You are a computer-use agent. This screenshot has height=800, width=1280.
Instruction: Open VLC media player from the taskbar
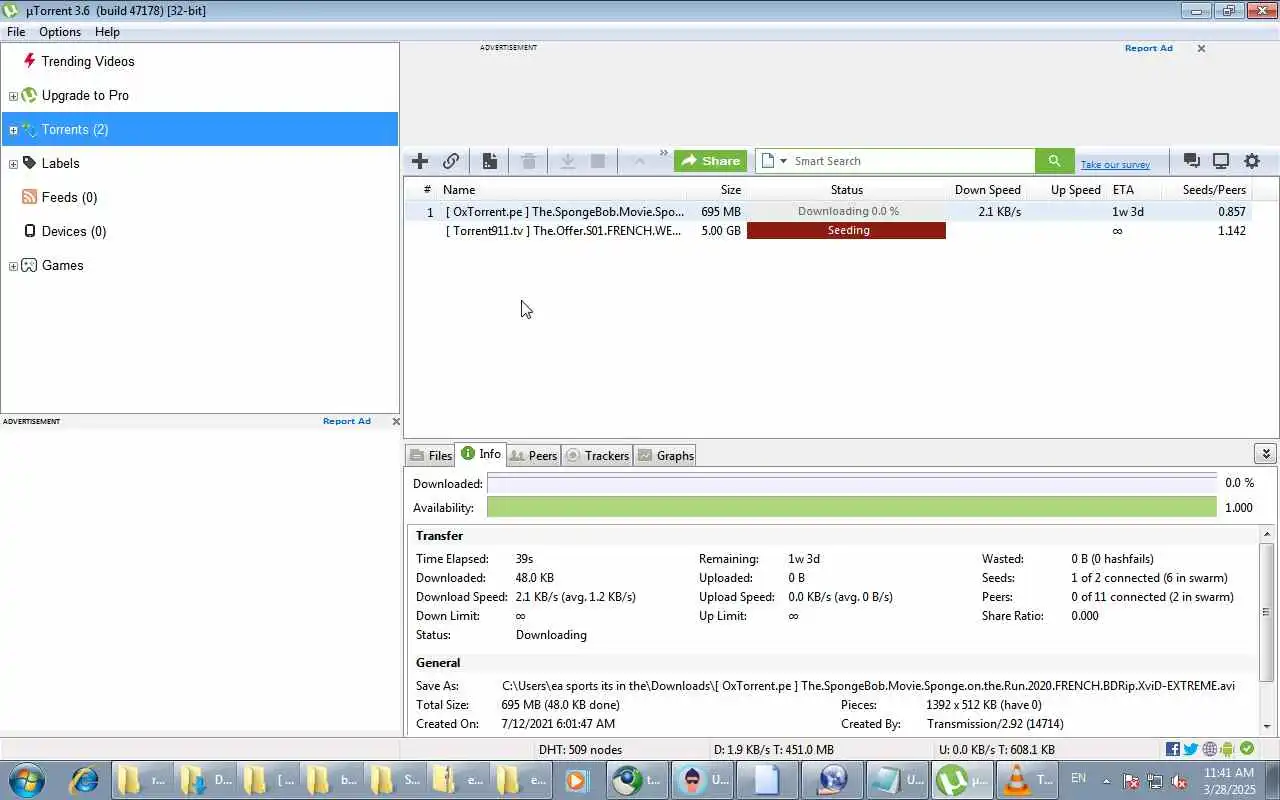pos(1027,780)
